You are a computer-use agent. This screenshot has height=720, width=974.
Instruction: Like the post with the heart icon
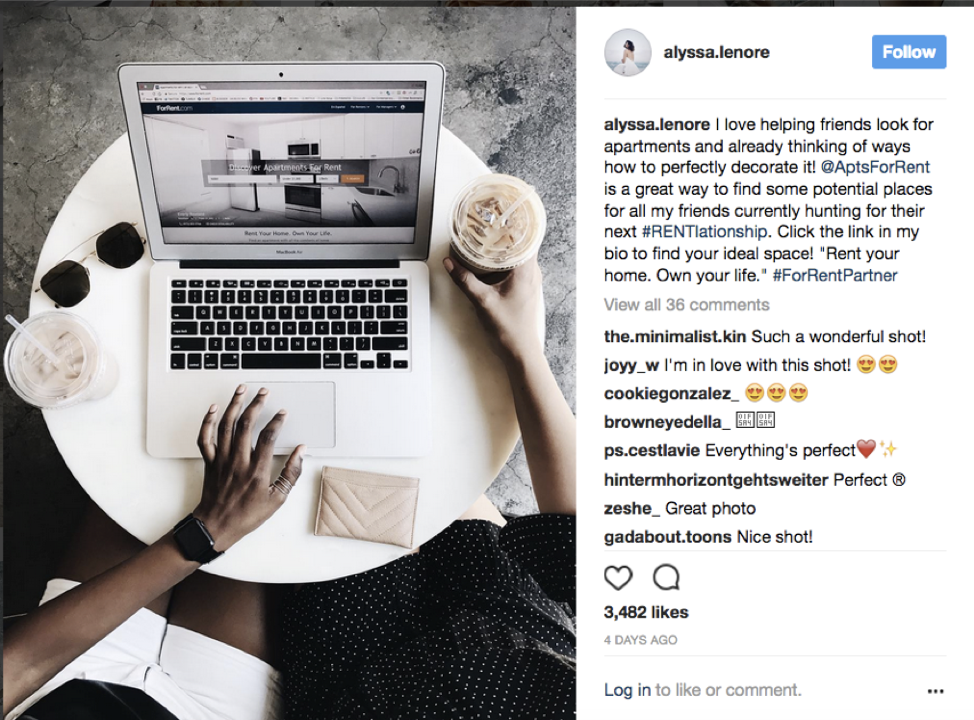click(x=618, y=578)
